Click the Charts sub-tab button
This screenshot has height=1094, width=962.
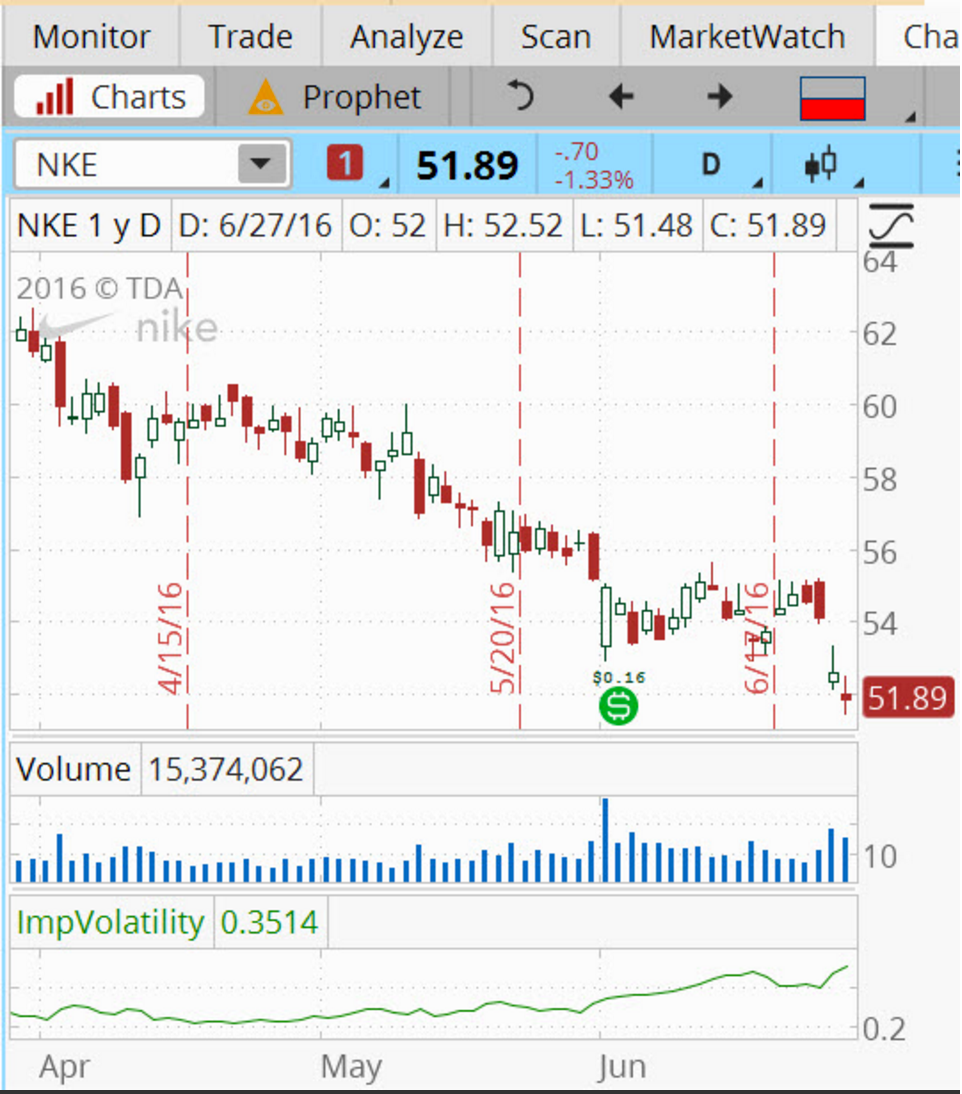(110, 96)
